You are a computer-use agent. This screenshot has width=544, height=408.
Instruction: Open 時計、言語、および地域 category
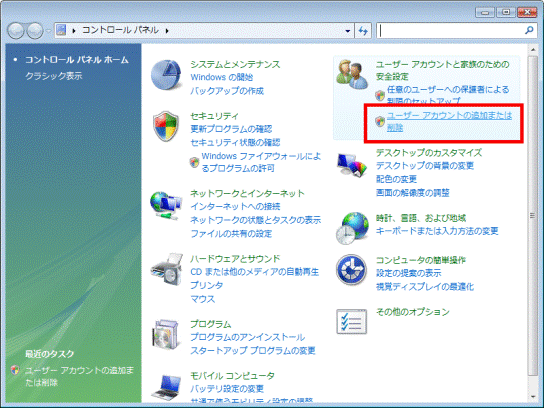click(x=421, y=218)
